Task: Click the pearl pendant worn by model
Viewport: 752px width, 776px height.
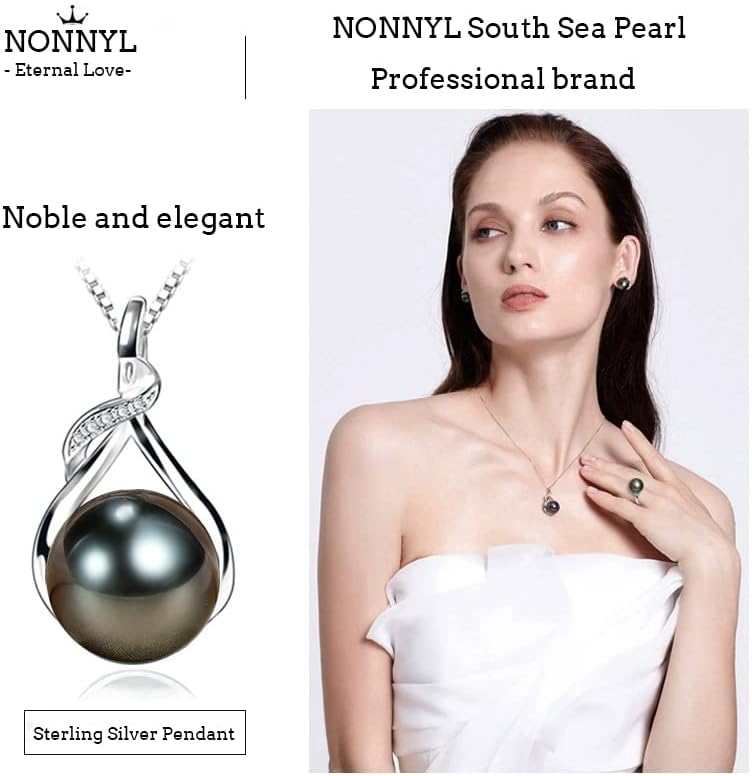Action: [551, 503]
